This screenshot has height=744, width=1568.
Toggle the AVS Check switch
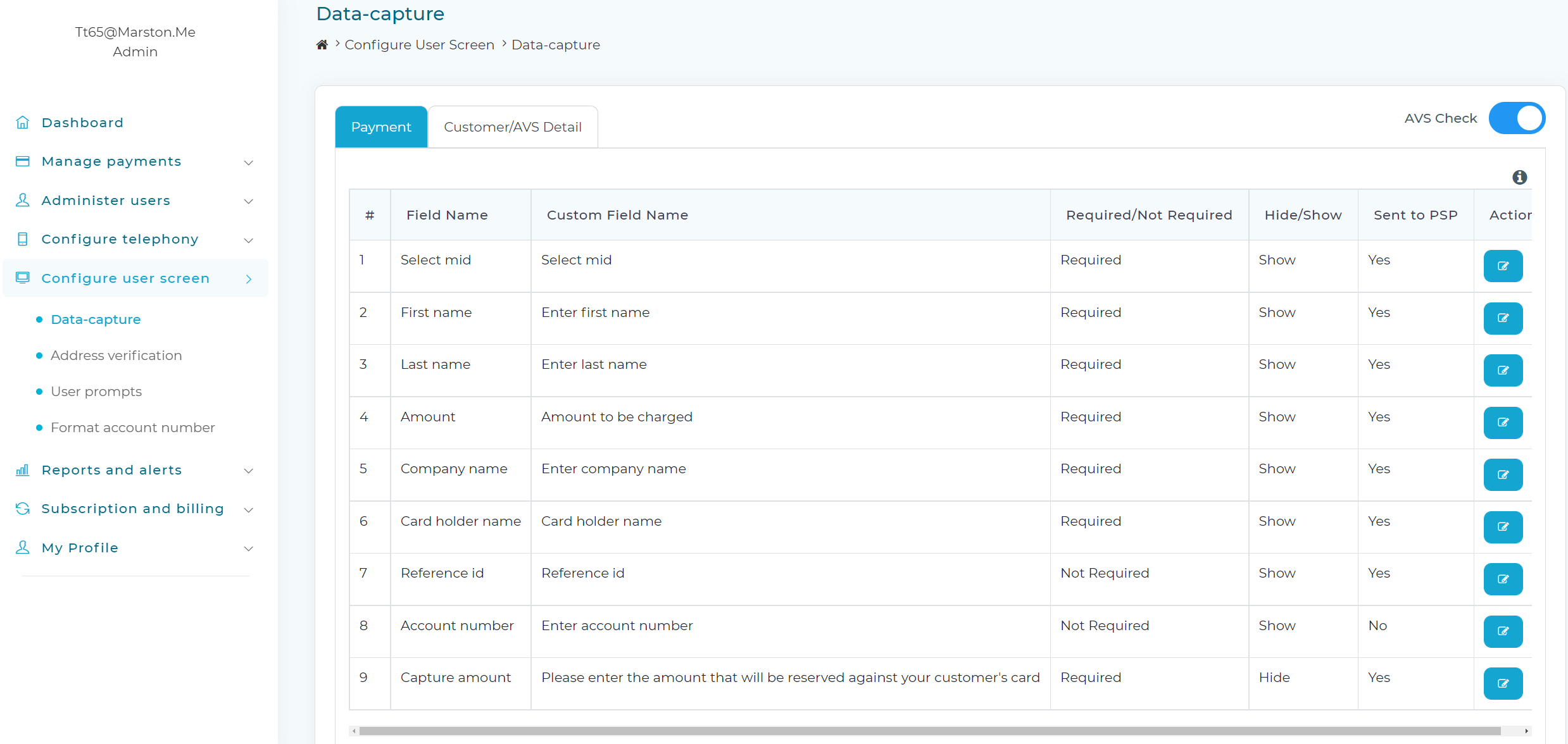(1517, 118)
